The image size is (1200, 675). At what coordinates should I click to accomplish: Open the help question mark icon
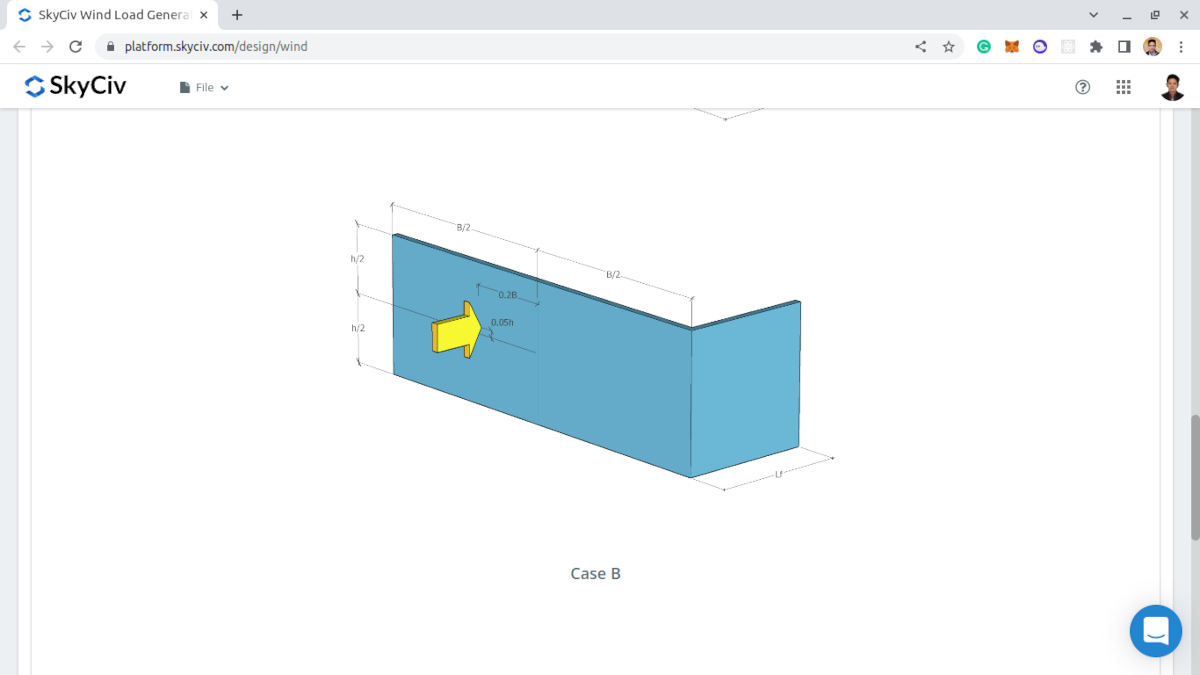click(x=1082, y=87)
